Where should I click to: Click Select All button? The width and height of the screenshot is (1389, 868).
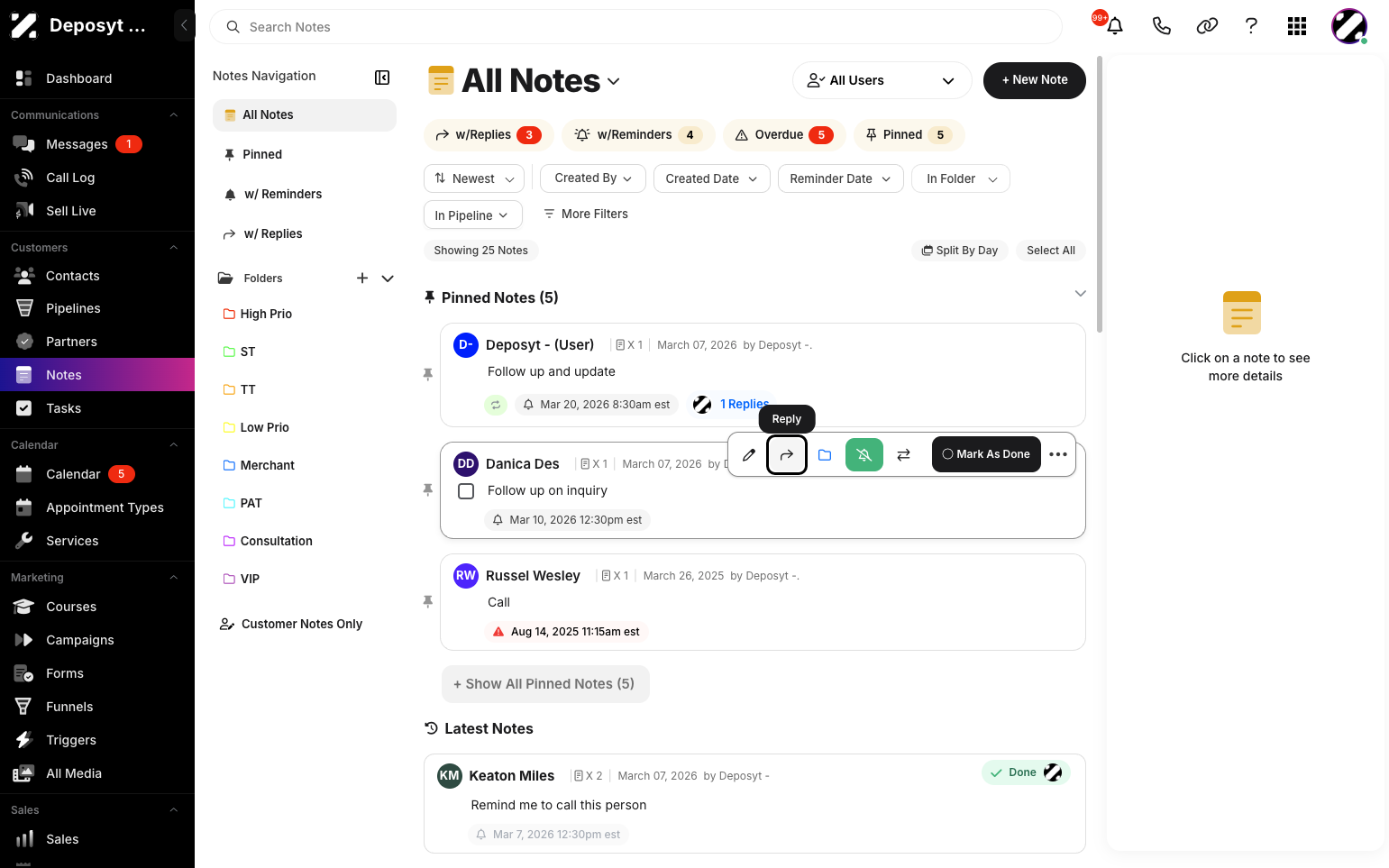pyautogui.click(x=1051, y=251)
